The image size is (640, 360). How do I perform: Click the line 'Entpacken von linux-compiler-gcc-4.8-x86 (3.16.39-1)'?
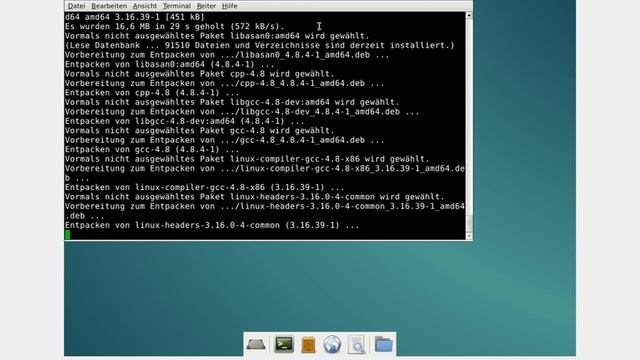(x=204, y=187)
